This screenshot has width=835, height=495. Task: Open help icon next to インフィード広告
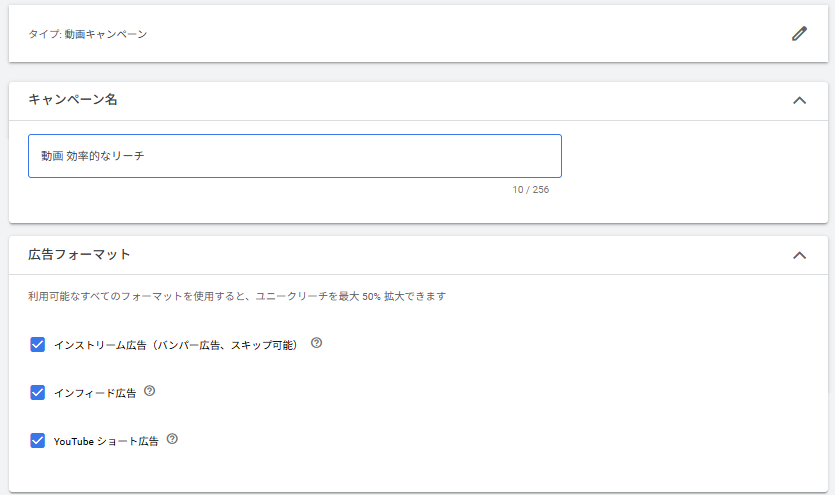(x=150, y=391)
